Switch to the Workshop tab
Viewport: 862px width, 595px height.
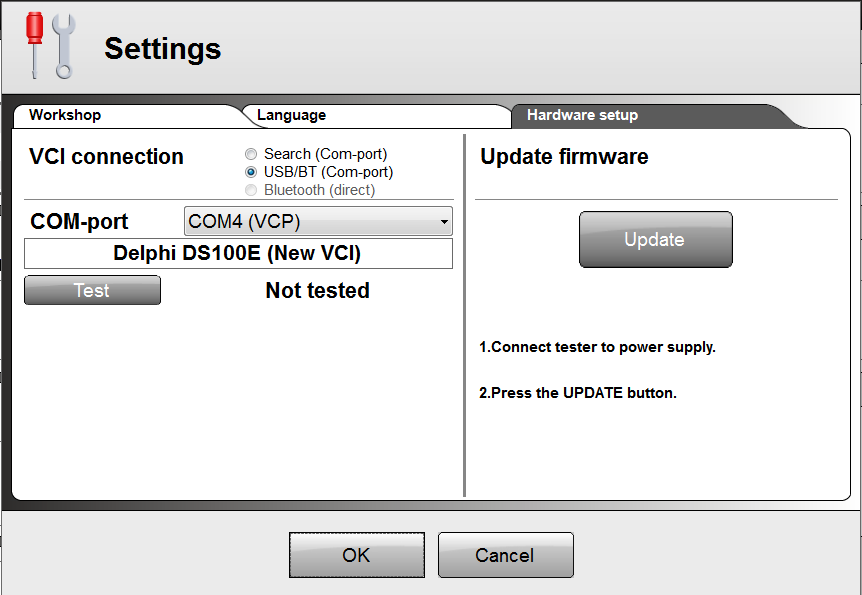[126, 115]
